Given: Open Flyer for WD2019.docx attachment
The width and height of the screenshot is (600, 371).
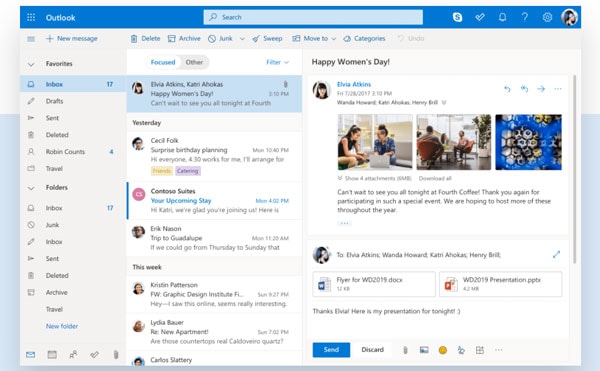Looking at the screenshot, I should [374, 284].
